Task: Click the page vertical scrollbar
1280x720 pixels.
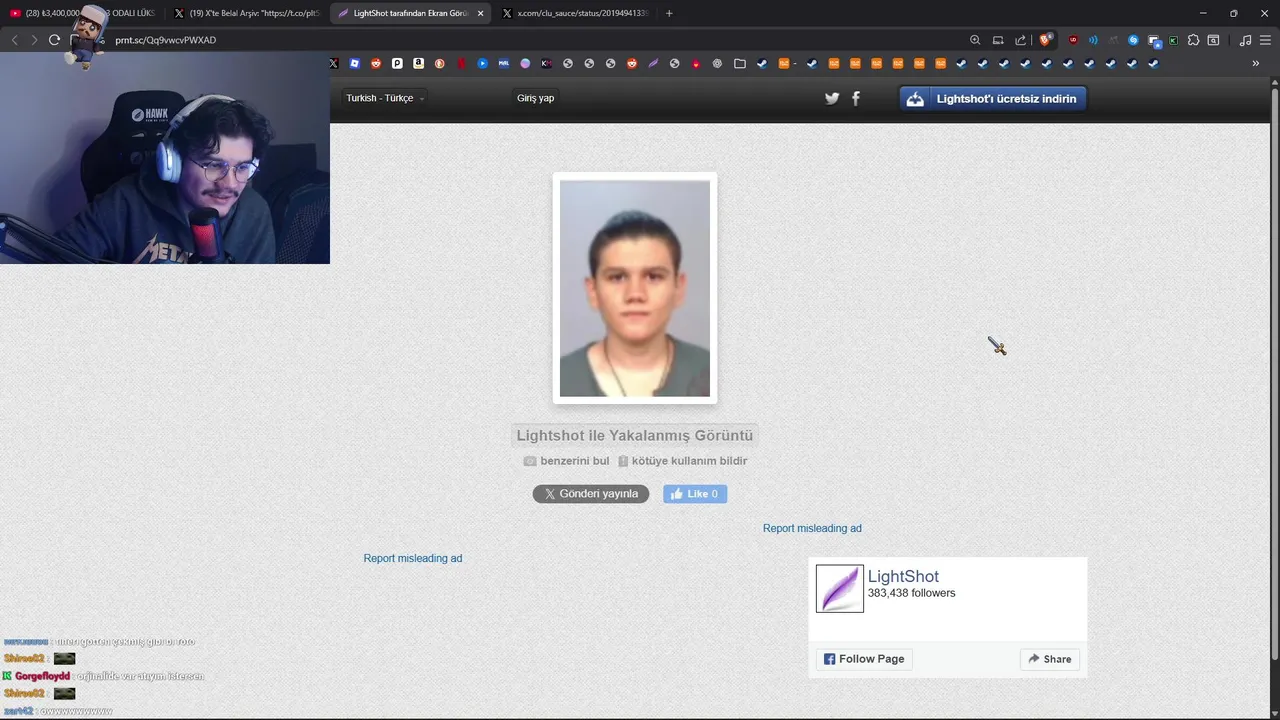Action: [x=1275, y=375]
